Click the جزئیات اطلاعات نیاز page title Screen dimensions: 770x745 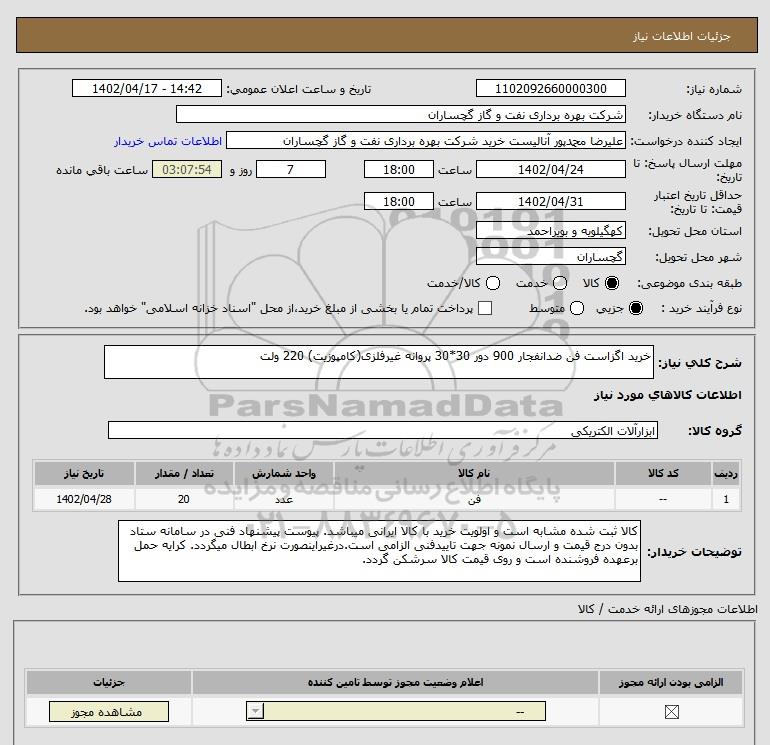[682, 36]
